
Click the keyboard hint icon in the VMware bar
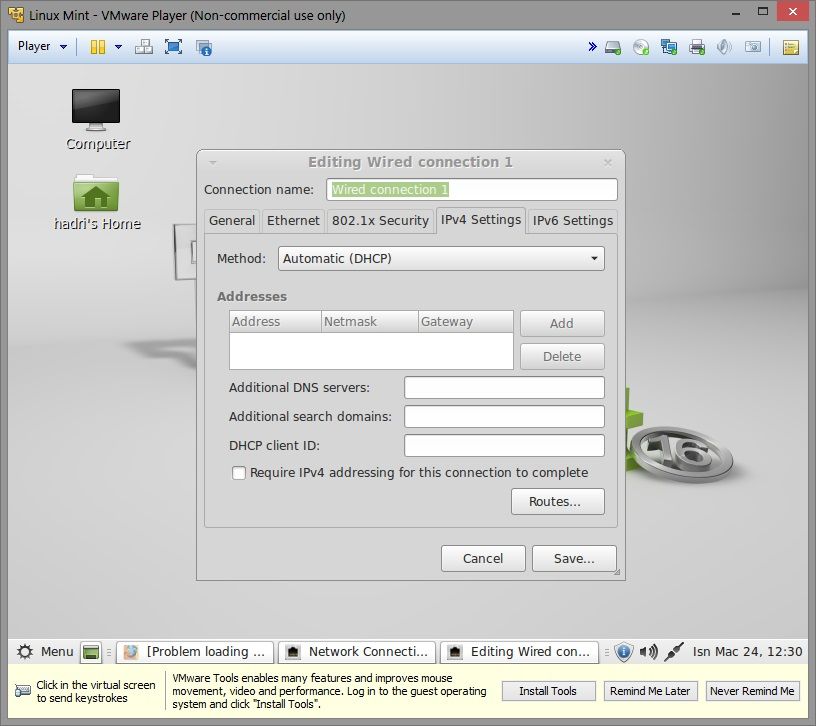[23, 691]
